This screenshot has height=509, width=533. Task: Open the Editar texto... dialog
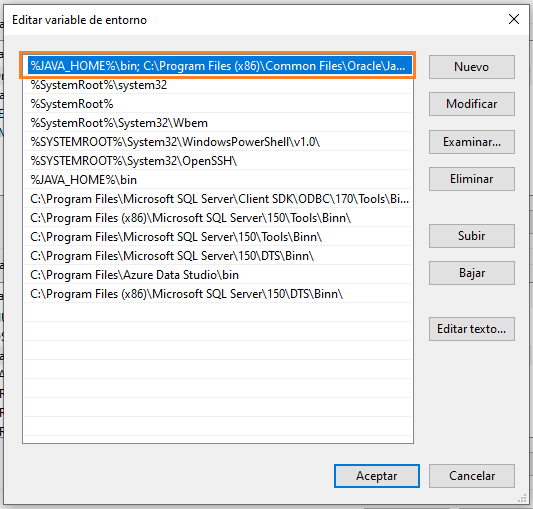tap(471, 329)
